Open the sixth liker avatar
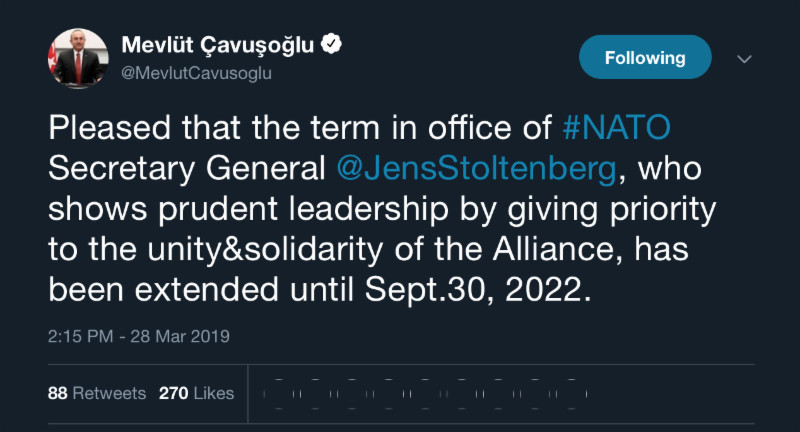Image resolution: width=800 pixels, height=432 pixels. point(461,393)
